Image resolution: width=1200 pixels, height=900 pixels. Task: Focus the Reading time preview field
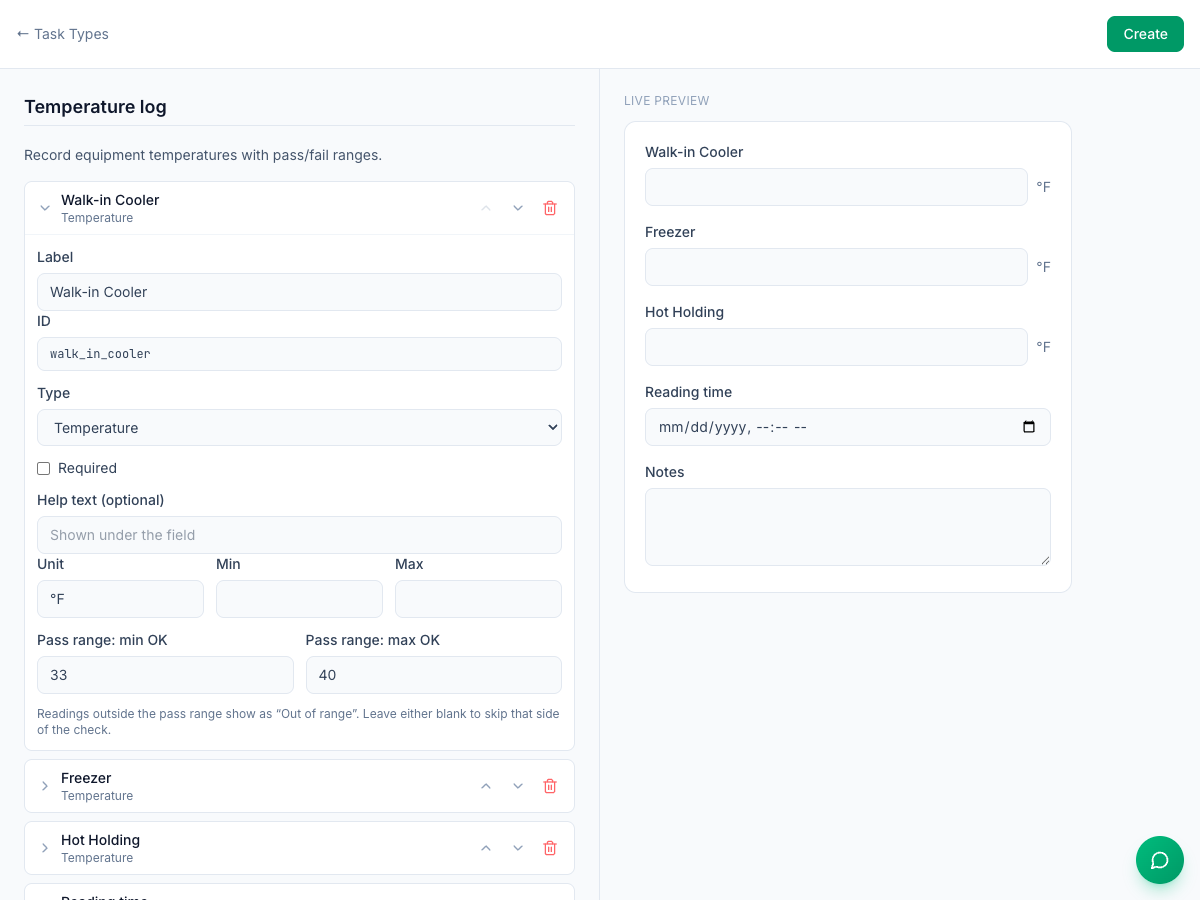pos(848,427)
